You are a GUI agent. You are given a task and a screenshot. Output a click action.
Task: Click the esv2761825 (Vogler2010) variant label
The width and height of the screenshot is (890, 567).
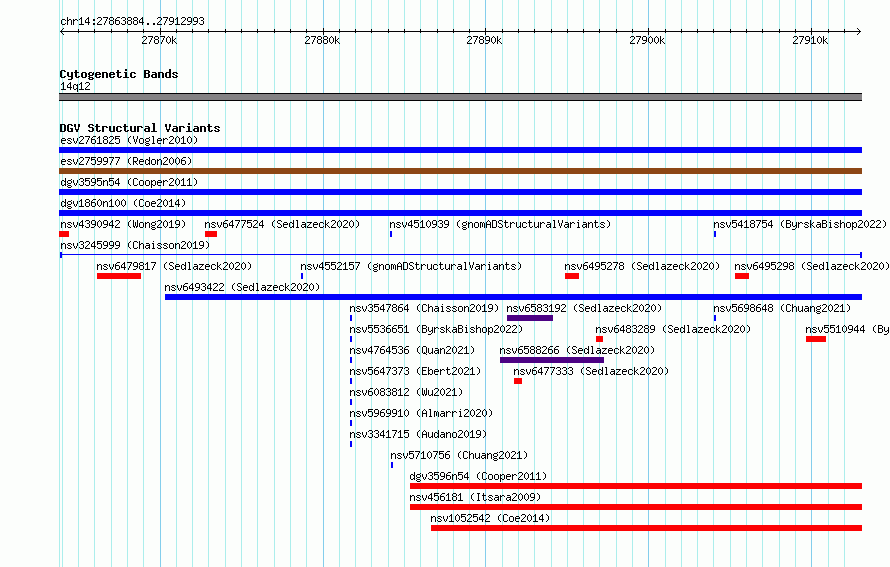pyautogui.click(x=129, y=140)
